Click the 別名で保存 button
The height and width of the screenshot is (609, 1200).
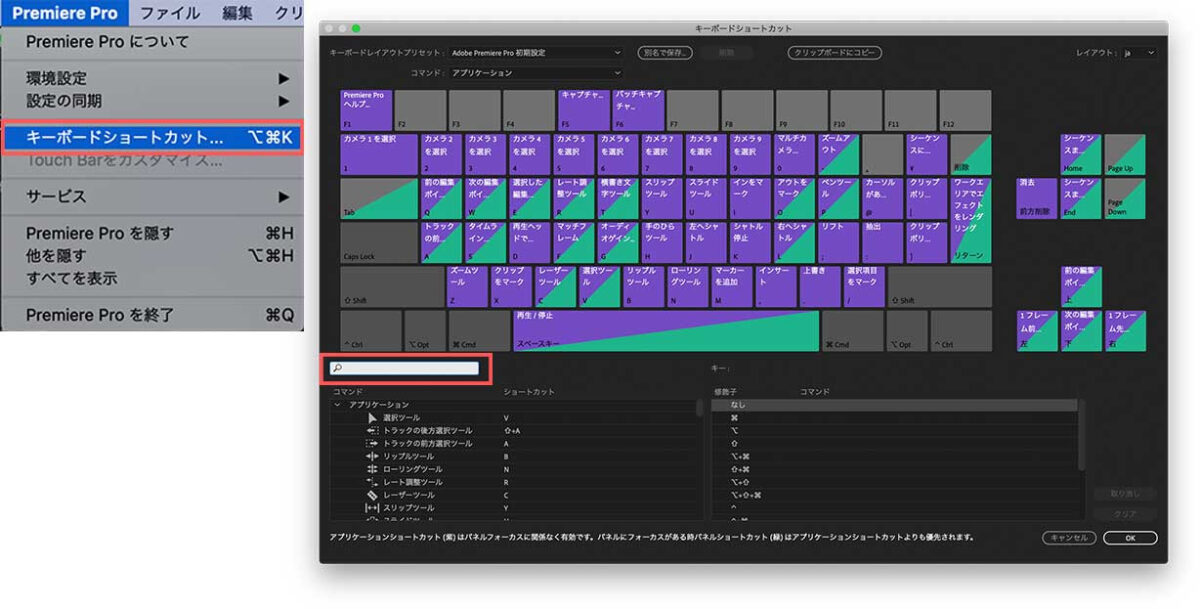665,52
